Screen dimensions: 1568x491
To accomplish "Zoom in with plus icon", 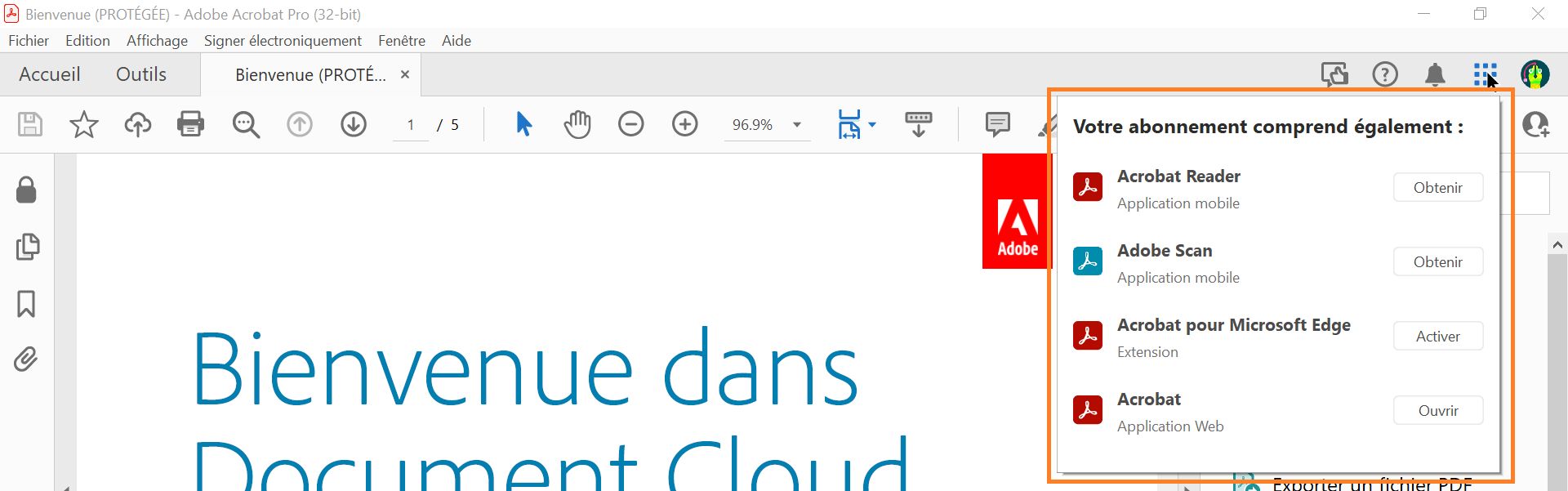I will click(685, 124).
